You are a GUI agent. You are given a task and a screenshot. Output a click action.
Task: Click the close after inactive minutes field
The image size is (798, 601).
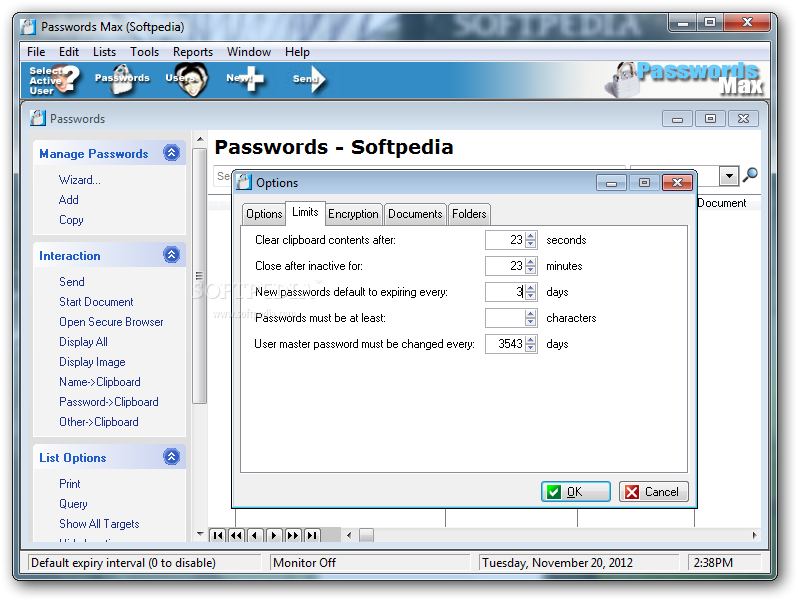click(x=505, y=266)
